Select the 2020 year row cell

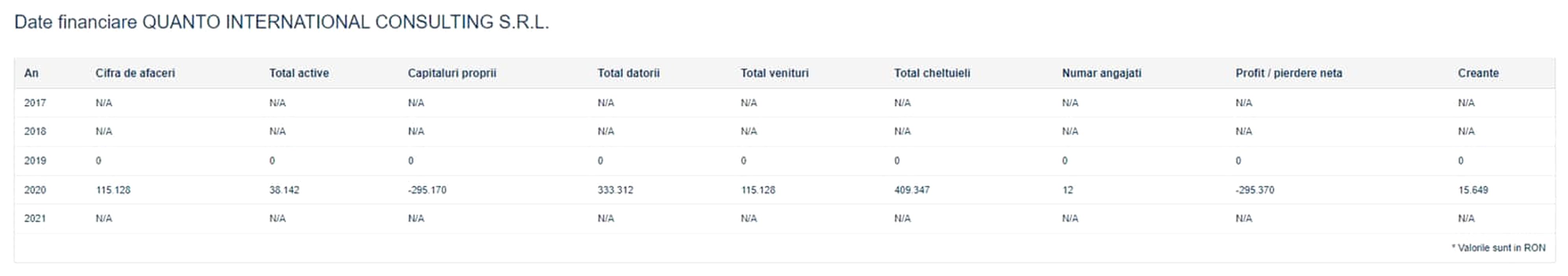35,190
